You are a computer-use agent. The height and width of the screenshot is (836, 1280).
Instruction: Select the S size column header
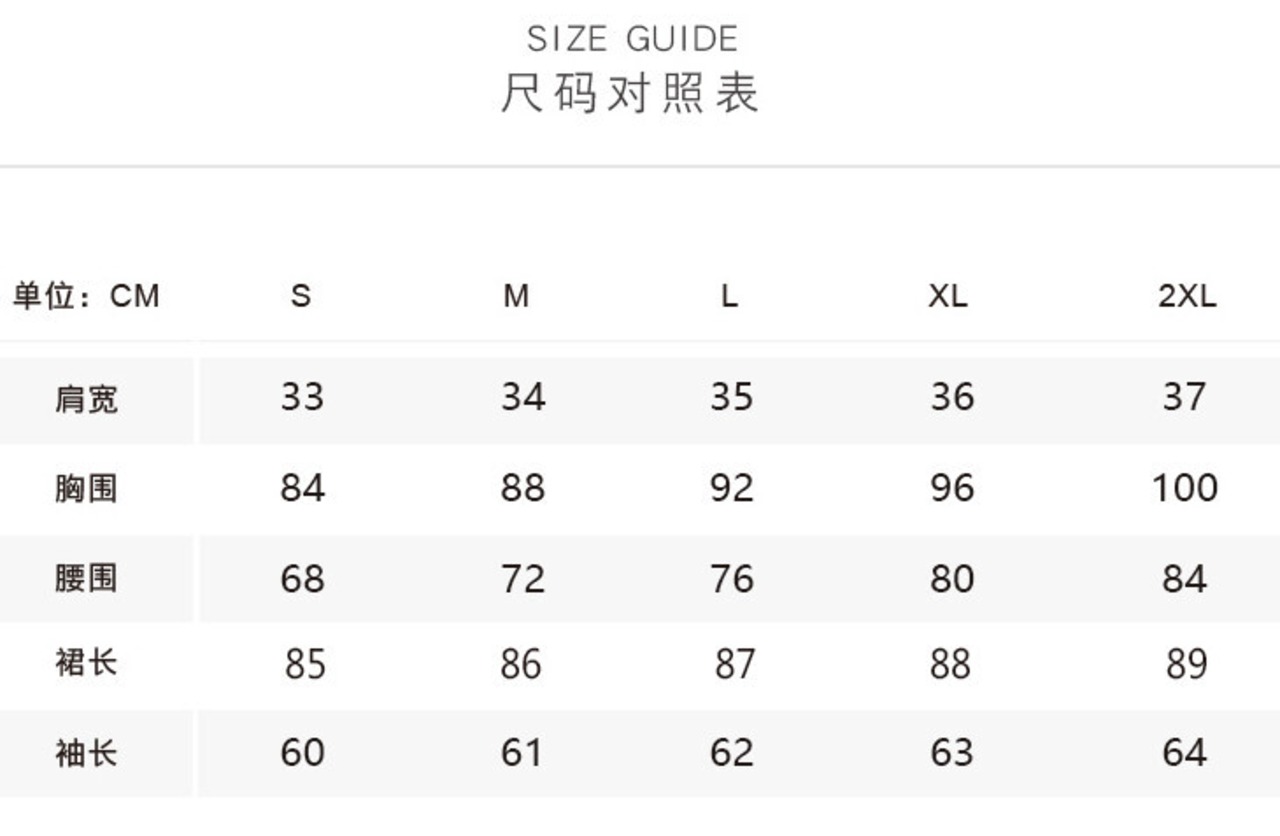301,296
